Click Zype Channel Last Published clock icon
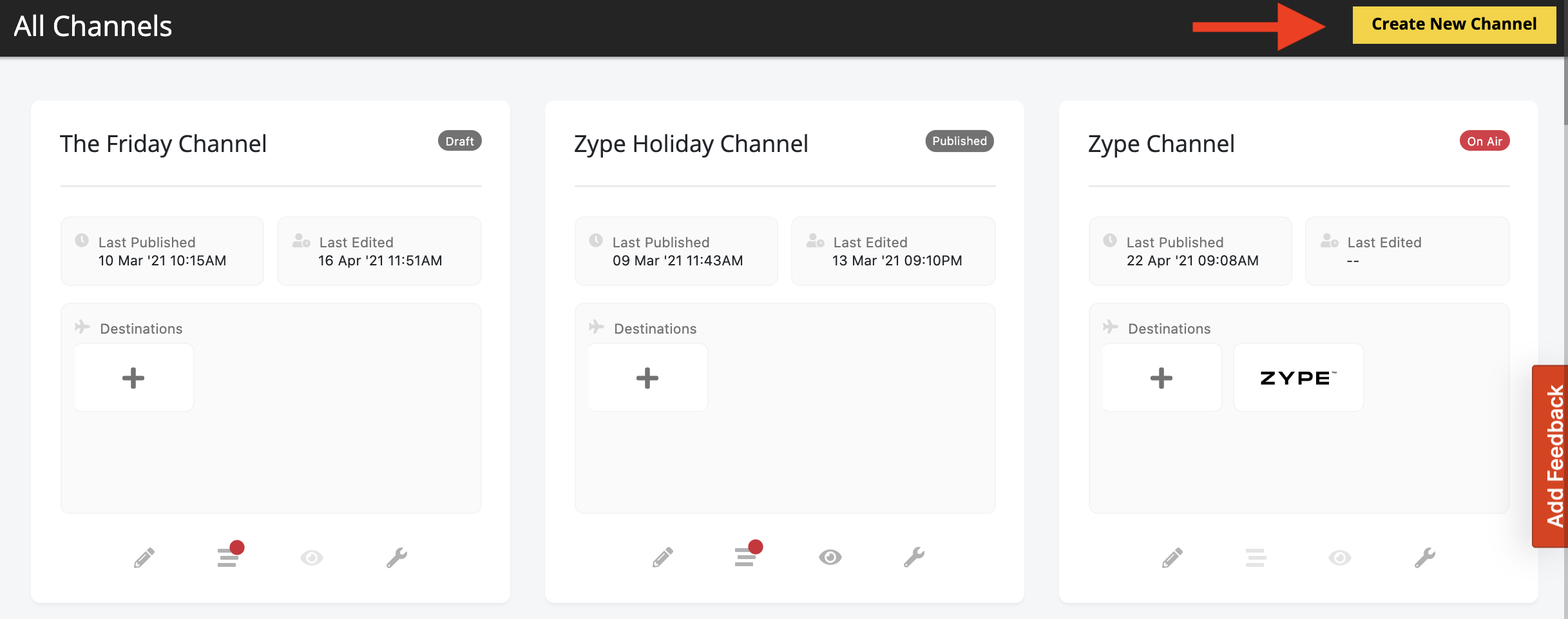The image size is (1568, 619). tap(1110, 240)
